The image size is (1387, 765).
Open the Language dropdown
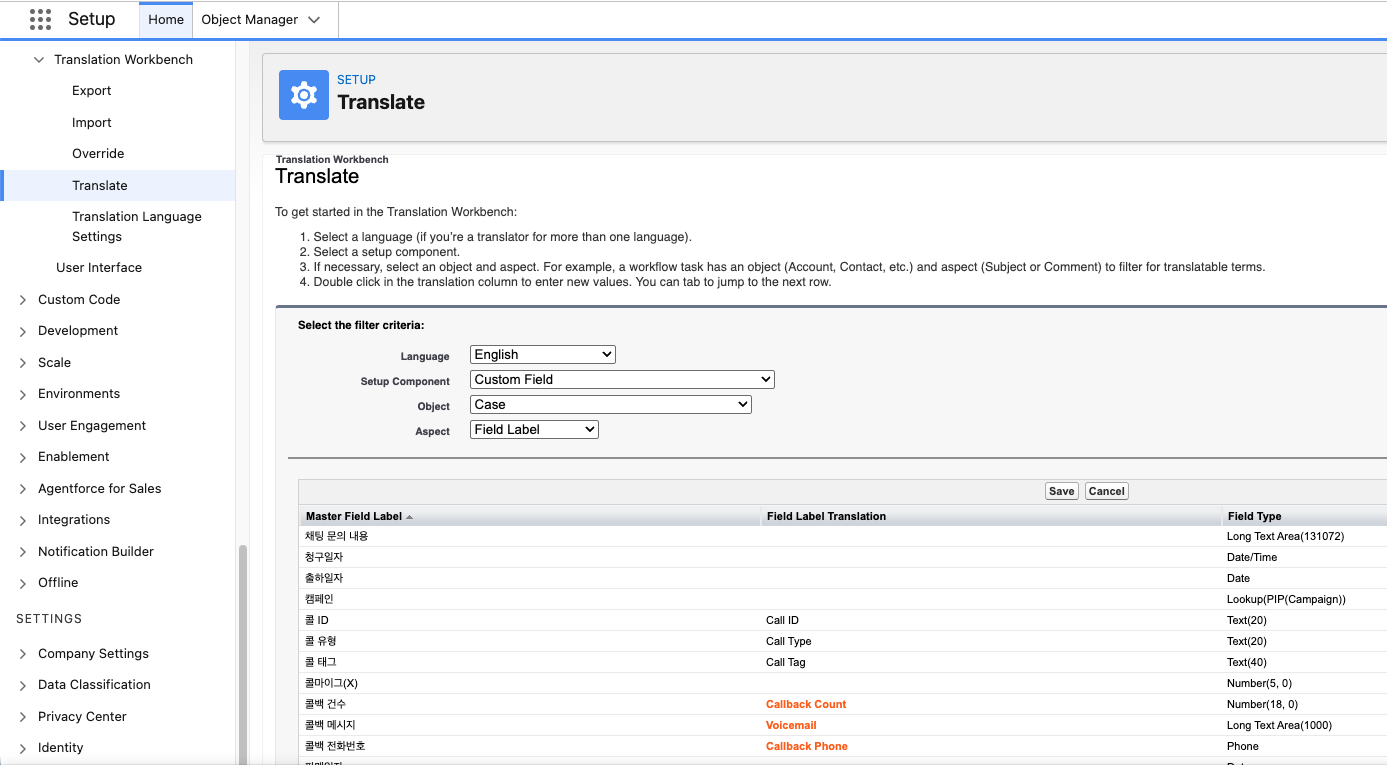click(542, 355)
